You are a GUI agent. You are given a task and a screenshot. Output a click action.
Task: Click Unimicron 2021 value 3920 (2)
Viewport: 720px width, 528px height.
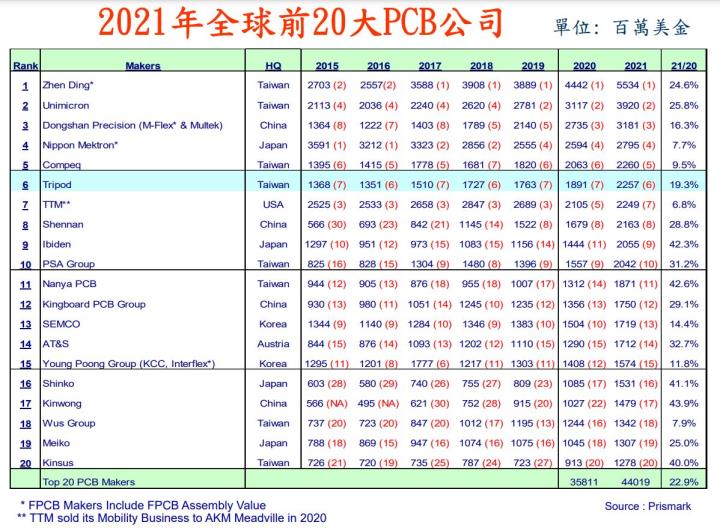click(636, 106)
